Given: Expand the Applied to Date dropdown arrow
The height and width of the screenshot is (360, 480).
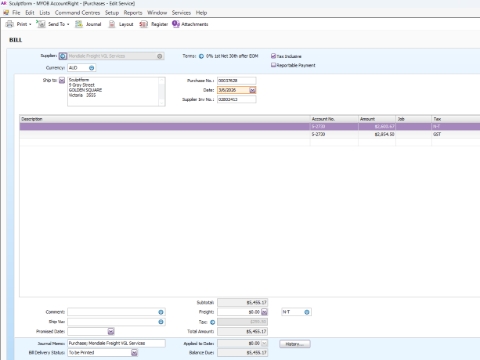Looking at the screenshot, I should click(x=264, y=343).
